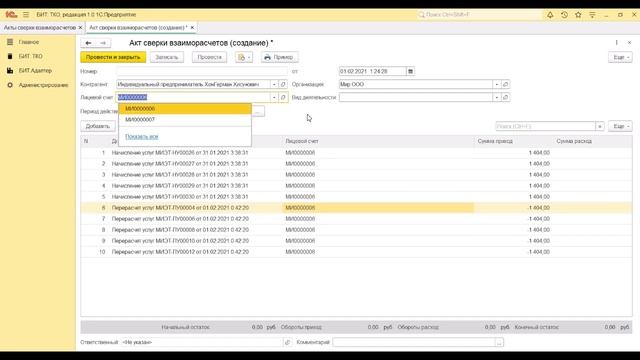Image resolution: width=640 pixels, height=360 pixels.
Task: Open БИТ.ТКО section in sidebar
Action: click(x=30, y=56)
